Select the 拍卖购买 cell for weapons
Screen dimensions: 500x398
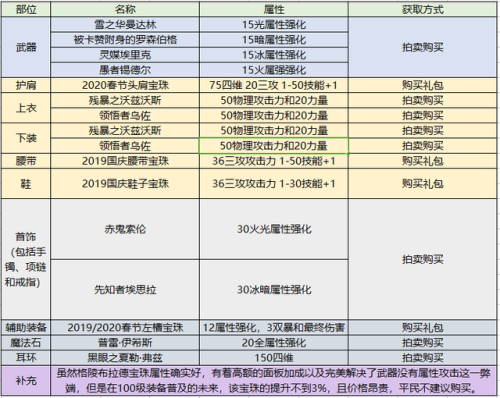coord(422,47)
